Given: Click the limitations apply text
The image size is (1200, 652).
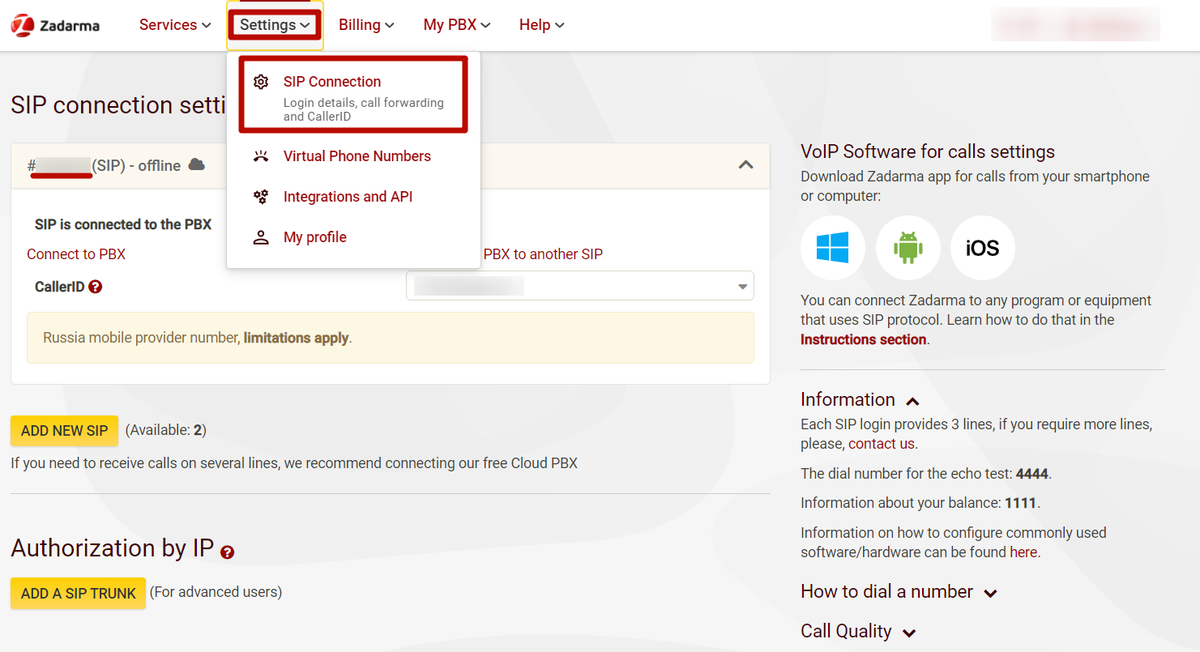Looking at the screenshot, I should coord(296,338).
